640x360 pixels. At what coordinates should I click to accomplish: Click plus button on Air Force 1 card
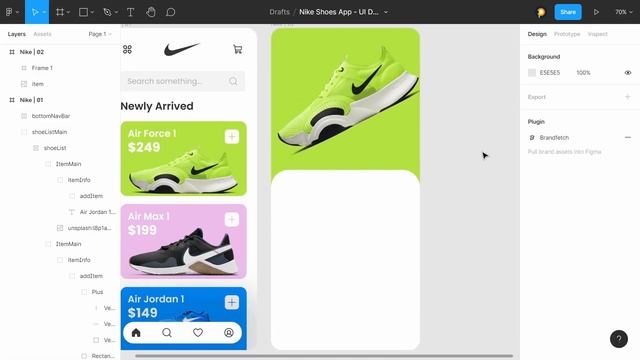[x=232, y=137]
